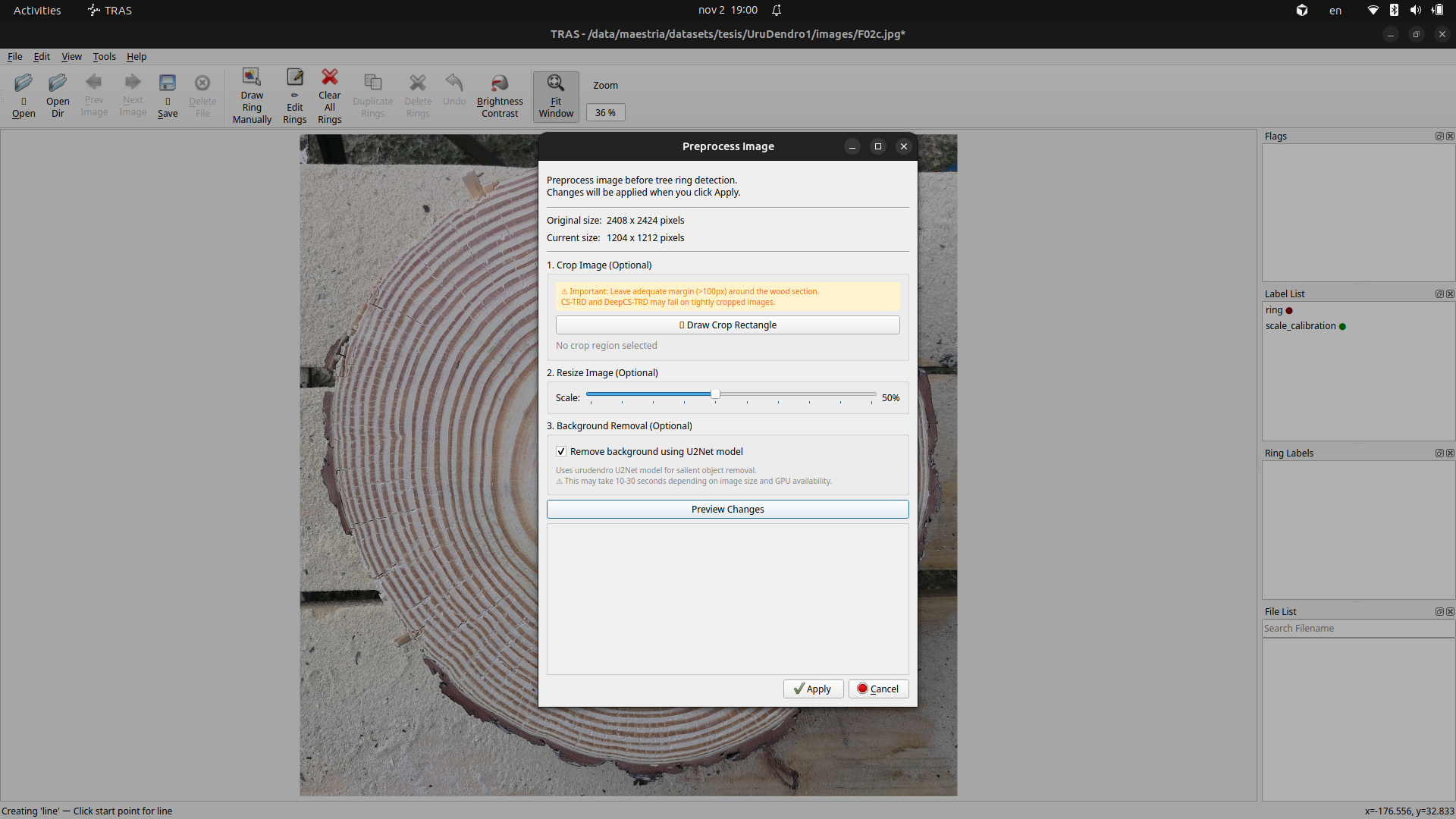This screenshot has height=819, width=1456.
Task: Click the Preview Changes button
Action: pos(727,509)
